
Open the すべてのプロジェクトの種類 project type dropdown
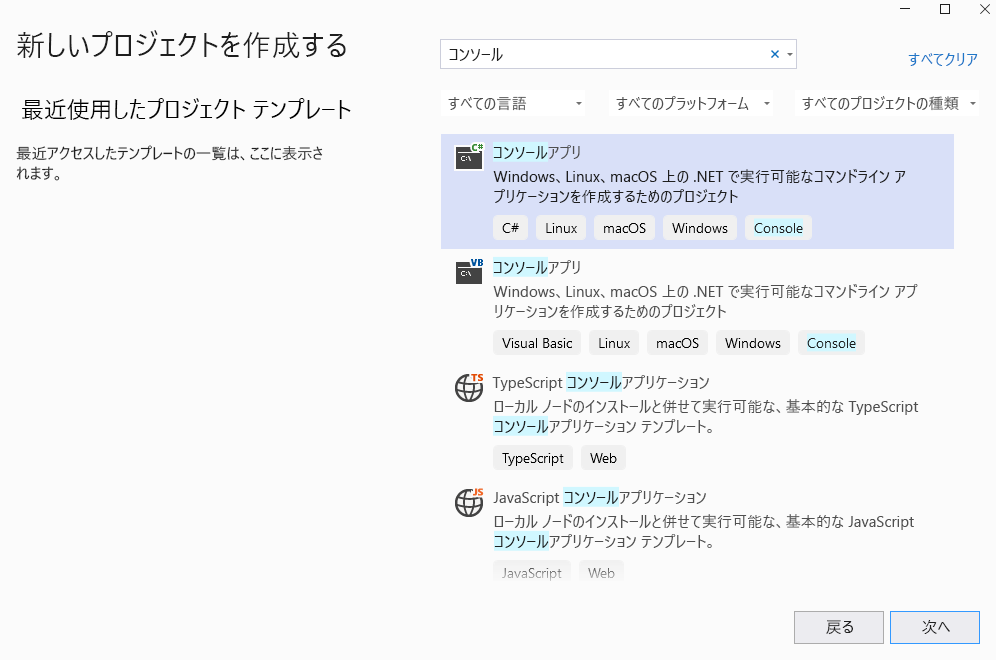pos(887,104)
